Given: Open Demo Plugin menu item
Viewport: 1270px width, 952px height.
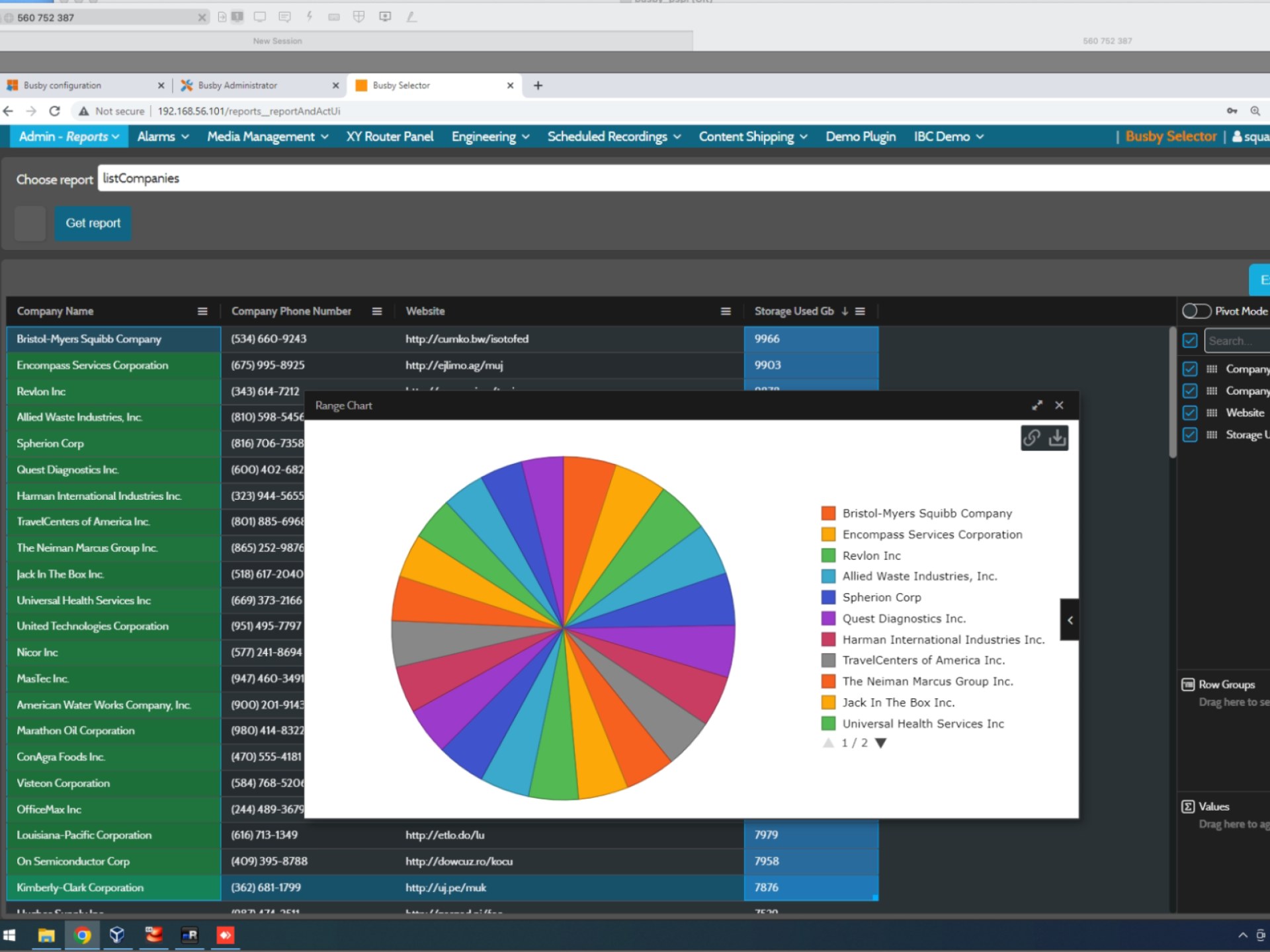Looking at the screenshot, I should pos(861,137).
